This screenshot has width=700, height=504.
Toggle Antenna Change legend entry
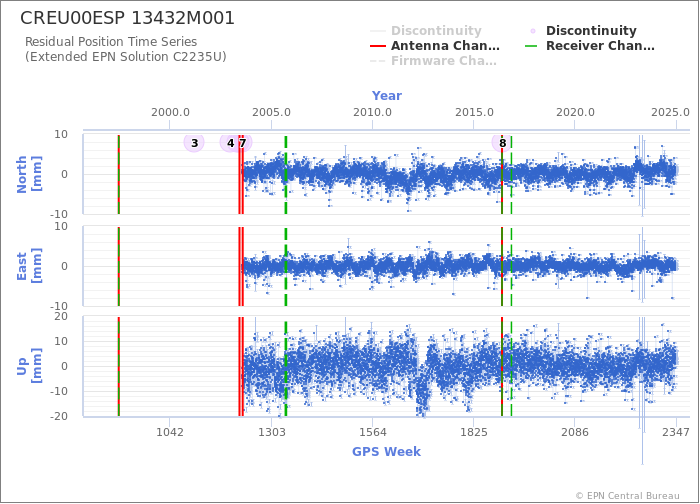point(435,46)
